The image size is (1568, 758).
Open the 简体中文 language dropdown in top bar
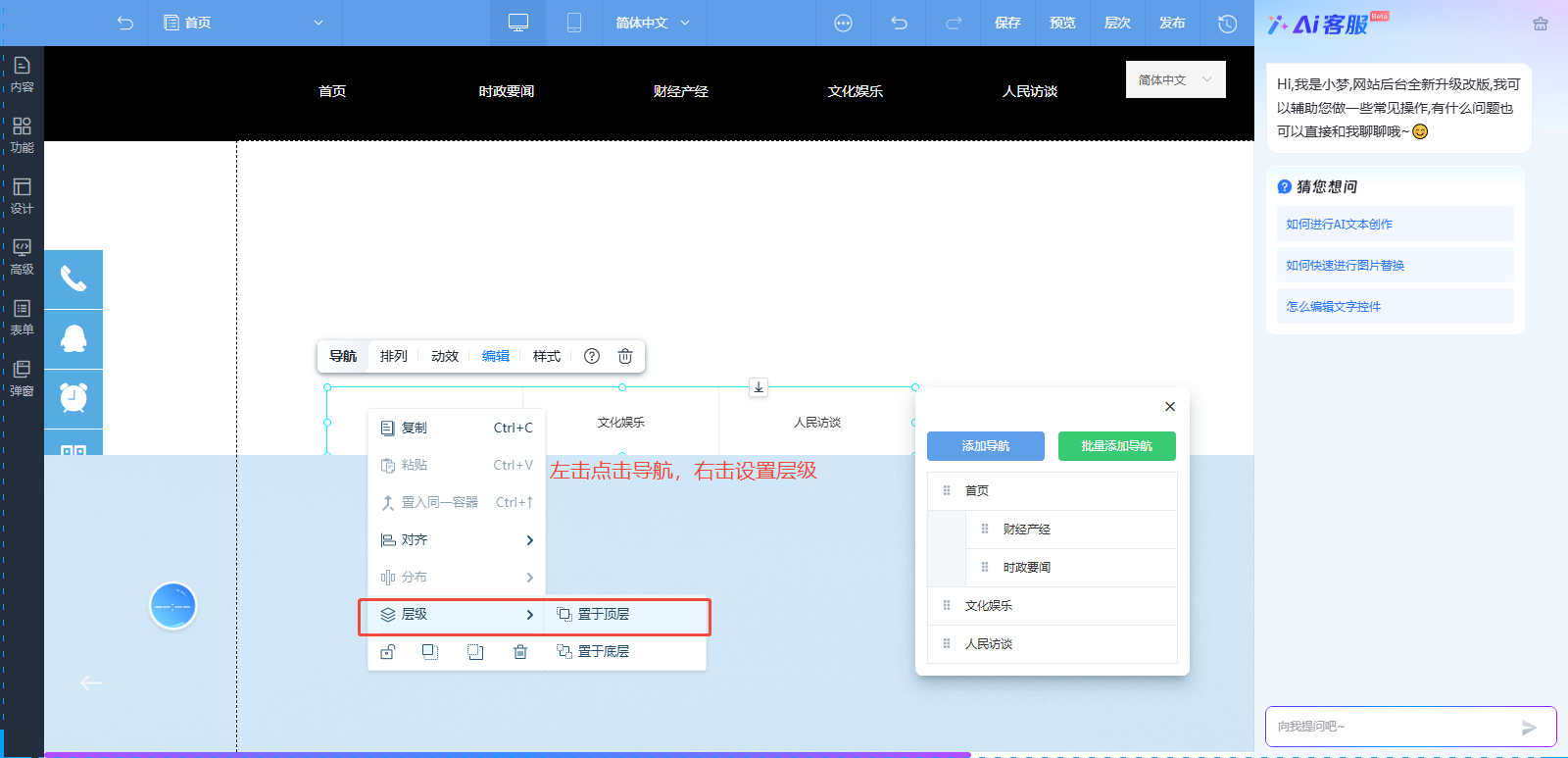(x=653, y=23)
